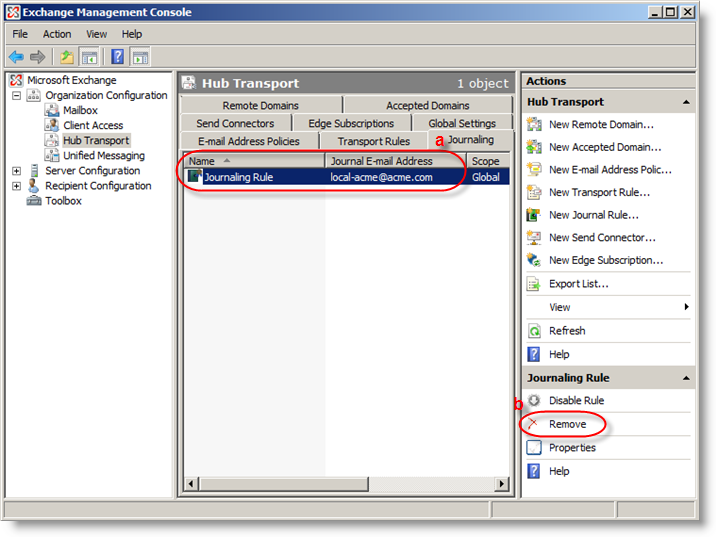Switch to the E-mail Address Policies tab
716x537 pixels.
pyautogui.click(x=249, y=141)
